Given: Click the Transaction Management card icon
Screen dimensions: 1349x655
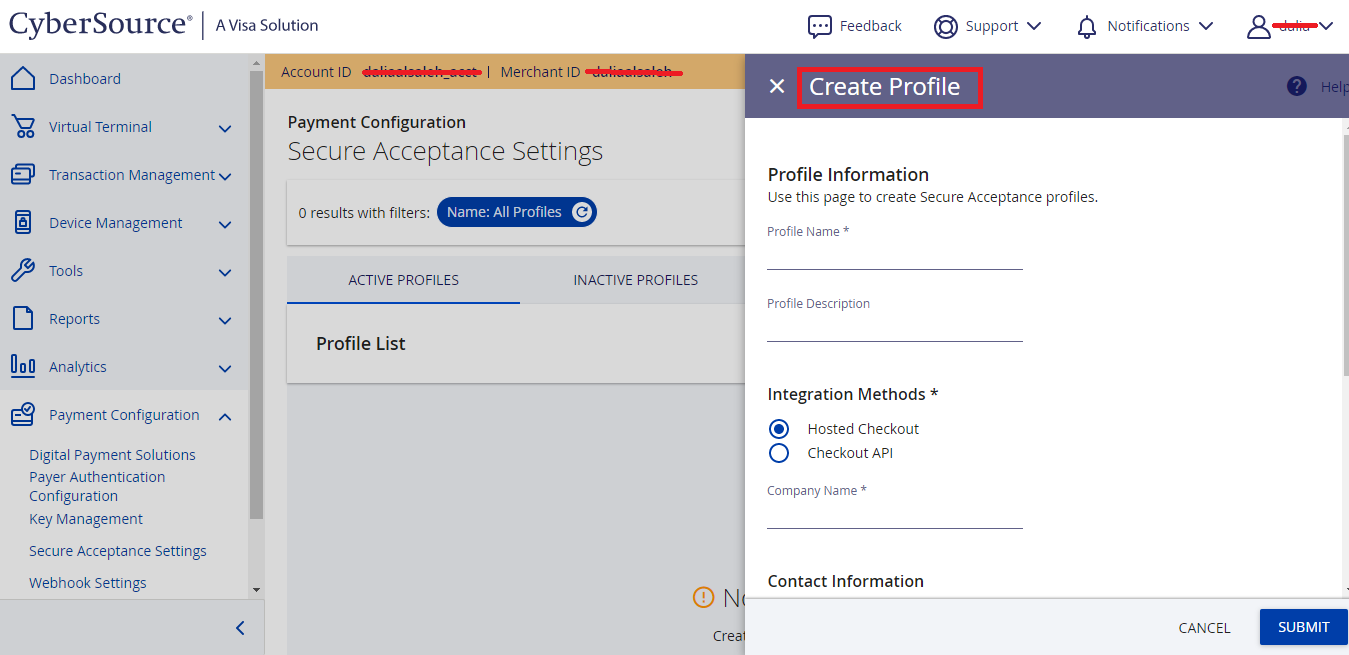Looking at the screenshot, I should 23,175.
